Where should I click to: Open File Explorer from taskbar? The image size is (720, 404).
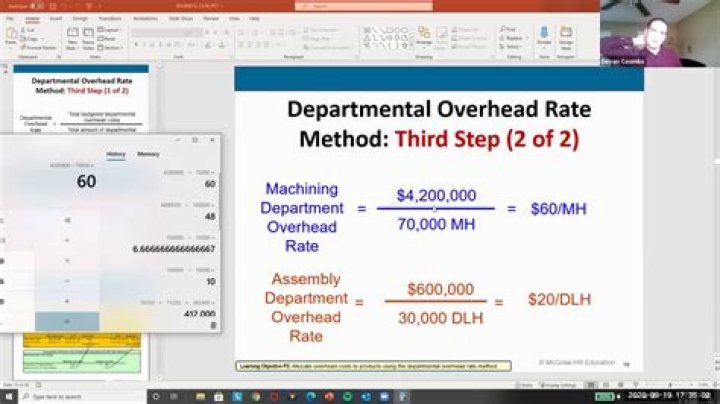(x=200, y=397)
